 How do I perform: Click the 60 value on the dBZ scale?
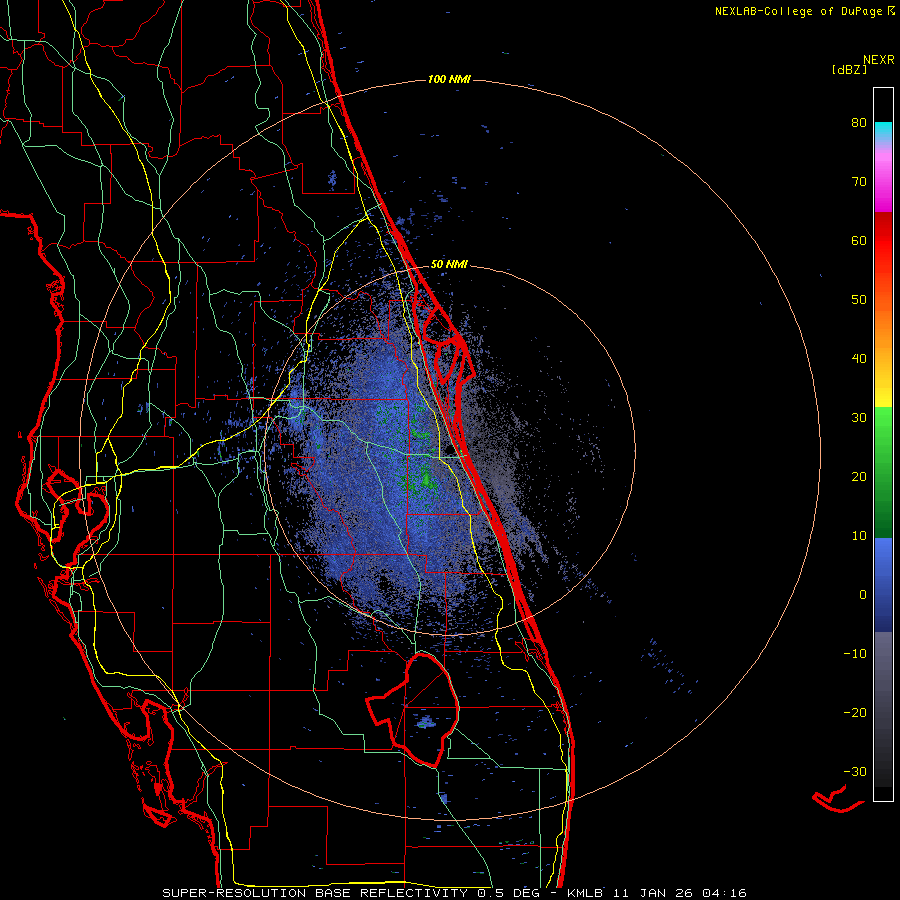(859, 240)
